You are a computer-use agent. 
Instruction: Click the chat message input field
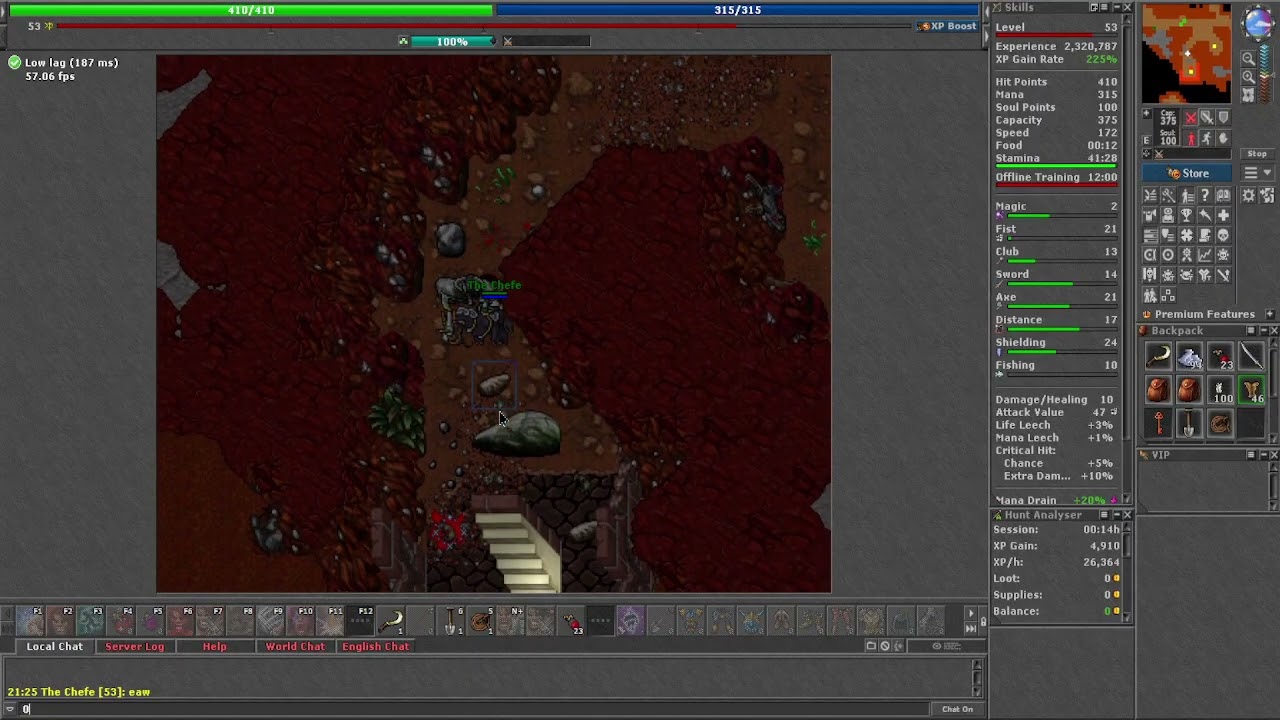(x=475, y=709)
